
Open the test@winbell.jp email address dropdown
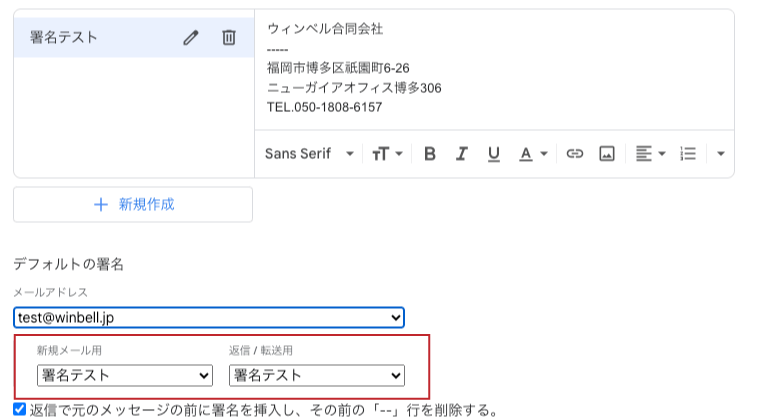(x=209, y=318)
